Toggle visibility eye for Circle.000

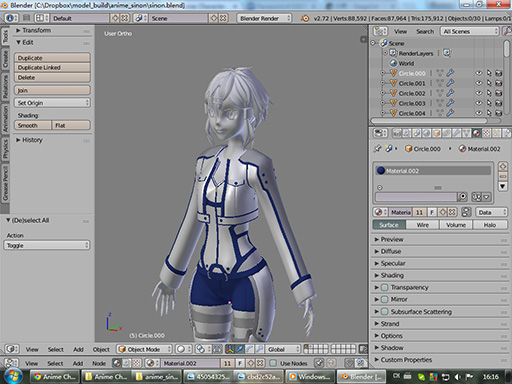pyautogui.click(x=479, y=73)
